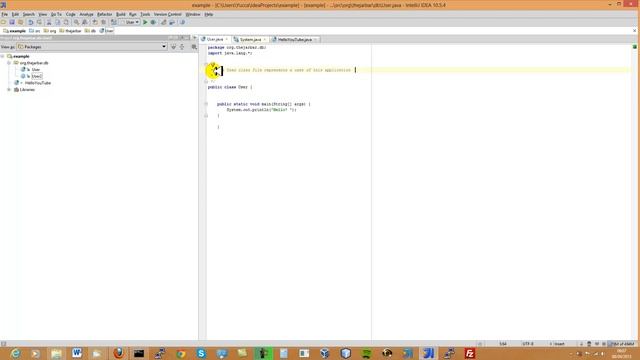Click the Cut toolbar icon
640x360 pixels.
(49, 22)
